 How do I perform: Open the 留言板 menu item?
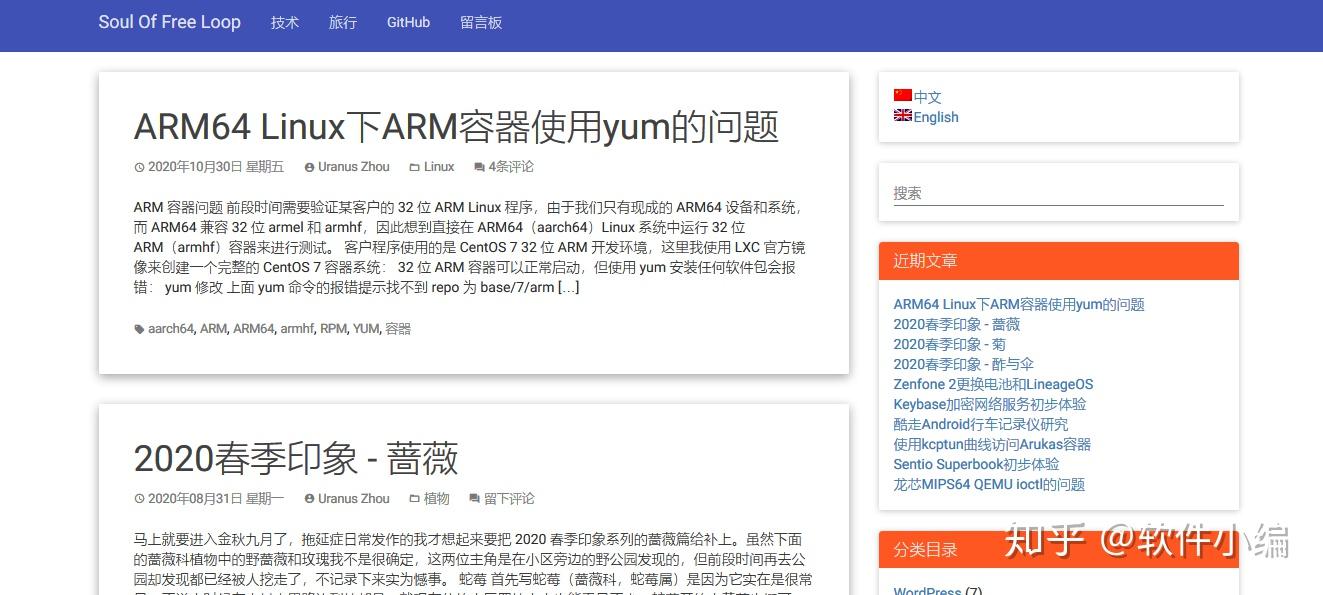[481, 22]
